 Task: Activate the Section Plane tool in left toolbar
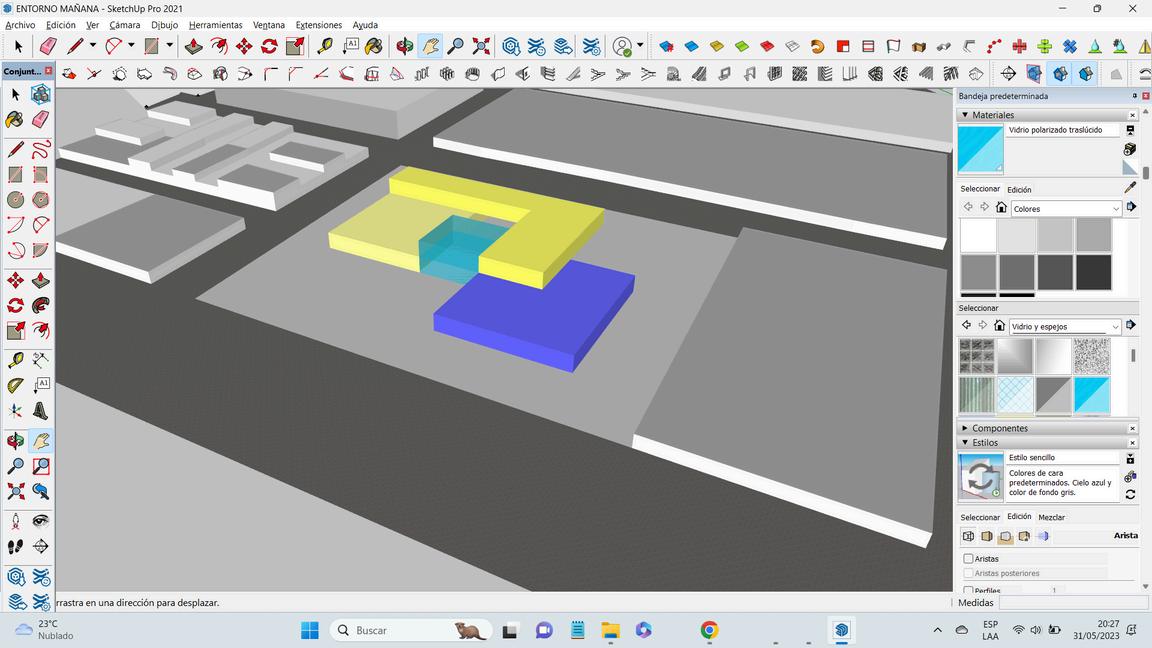tap(40, 547)
